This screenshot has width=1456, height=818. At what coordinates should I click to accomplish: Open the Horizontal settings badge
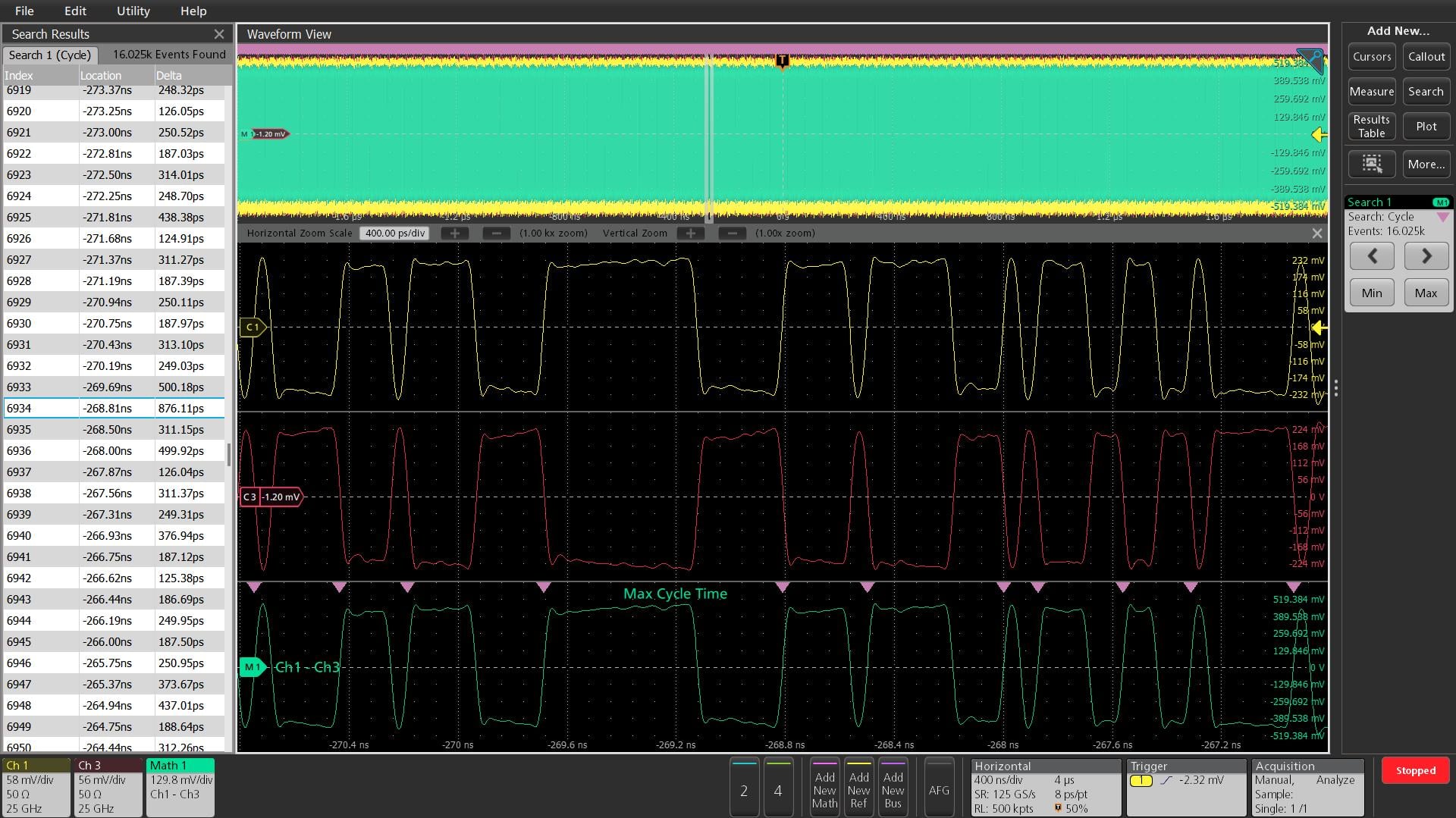pyautogui.click(x=1046, y=787)
